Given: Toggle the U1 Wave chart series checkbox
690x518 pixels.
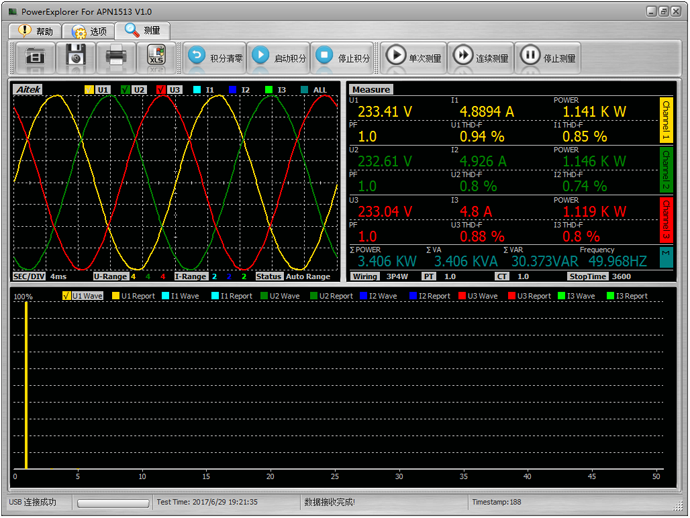Looking at the screenshot, I should pyautogui.click(x=67, y=296).
